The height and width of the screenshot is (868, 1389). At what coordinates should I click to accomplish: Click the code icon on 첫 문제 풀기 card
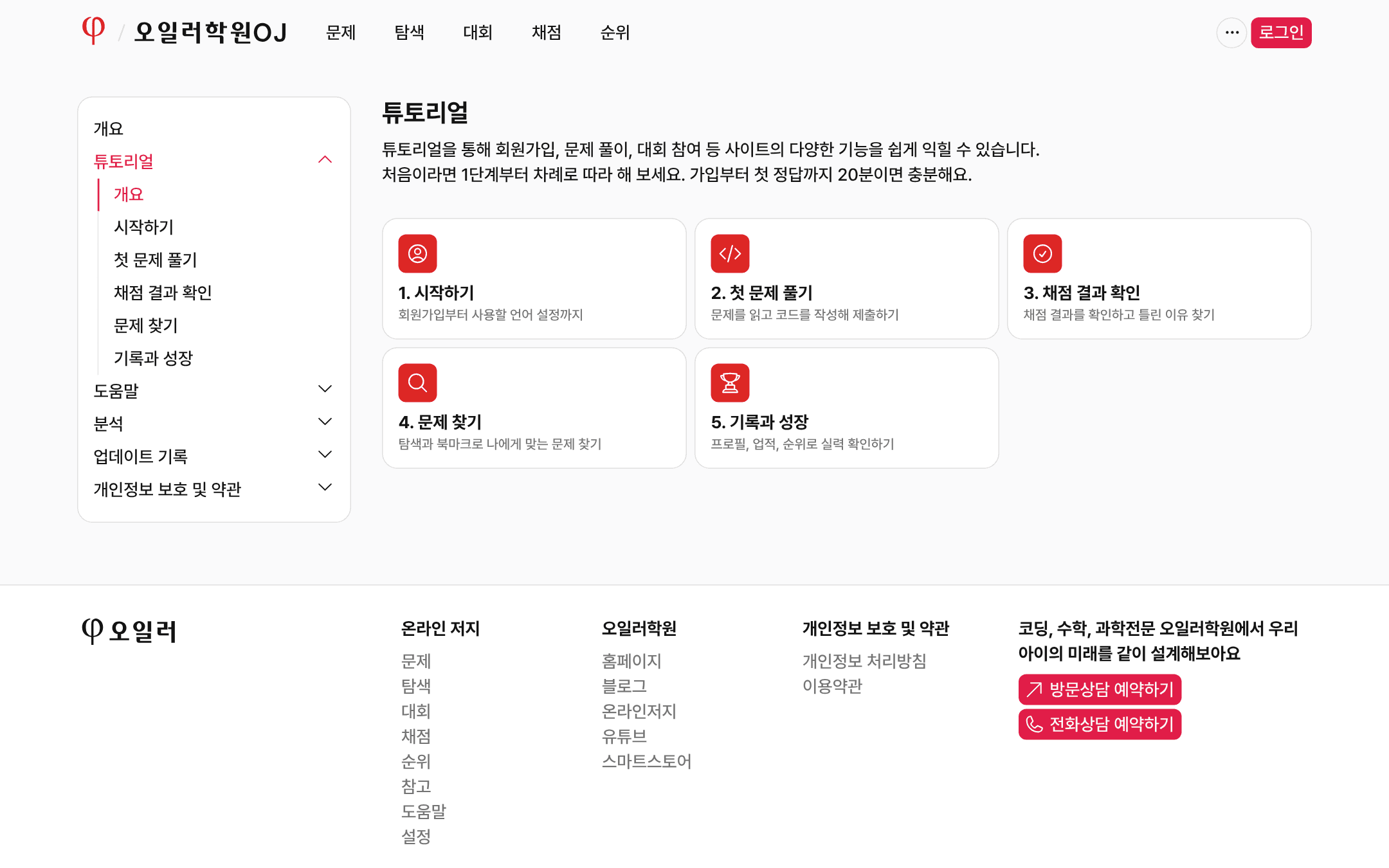point(730,253)
